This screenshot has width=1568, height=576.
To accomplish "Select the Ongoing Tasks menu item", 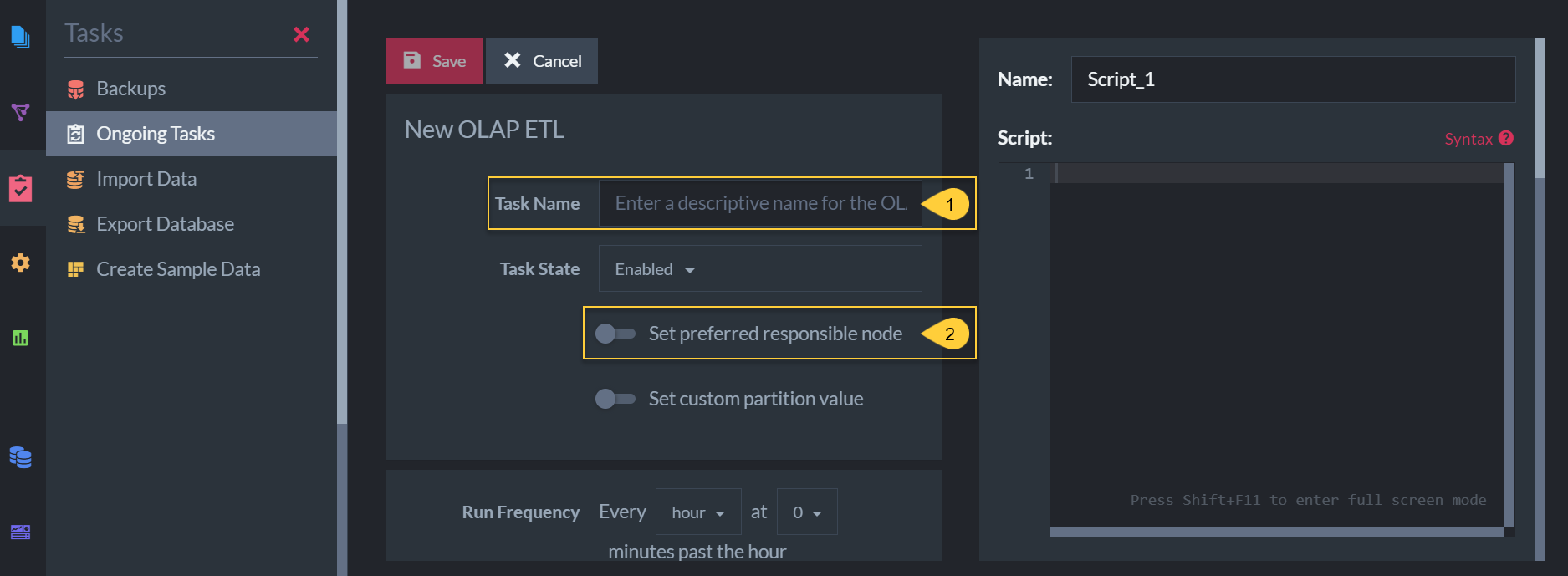I will (x=192, y=134).
